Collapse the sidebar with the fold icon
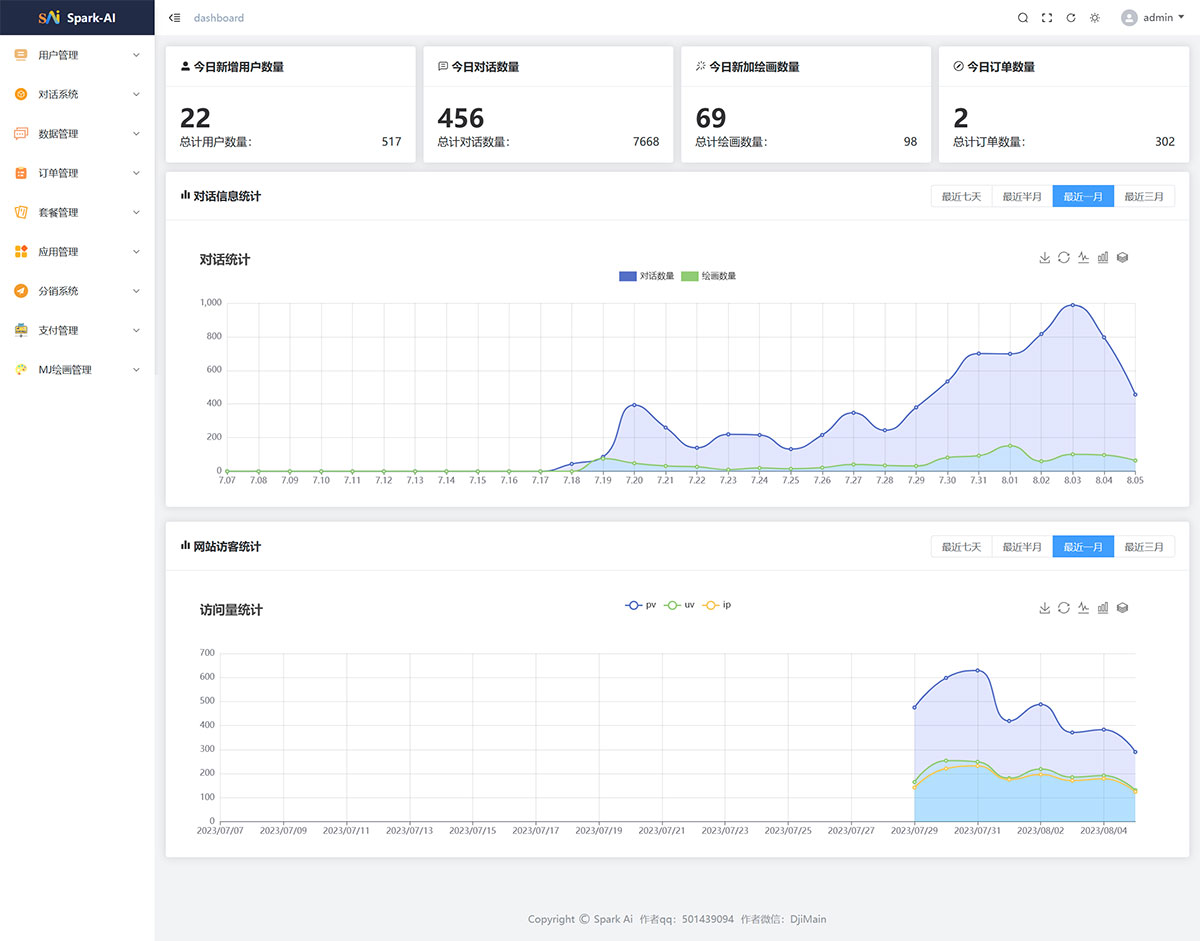1200x941 pixels. point(175,18)
